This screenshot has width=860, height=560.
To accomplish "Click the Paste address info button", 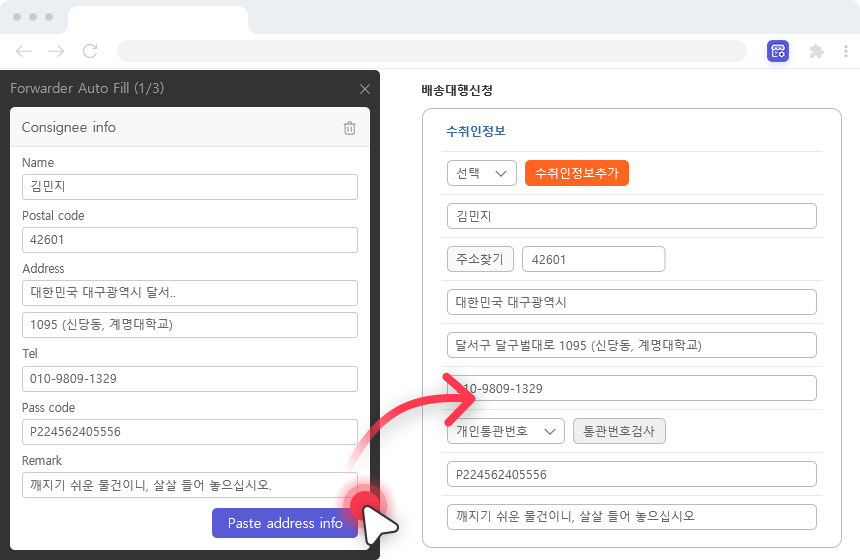I will 285,523.
